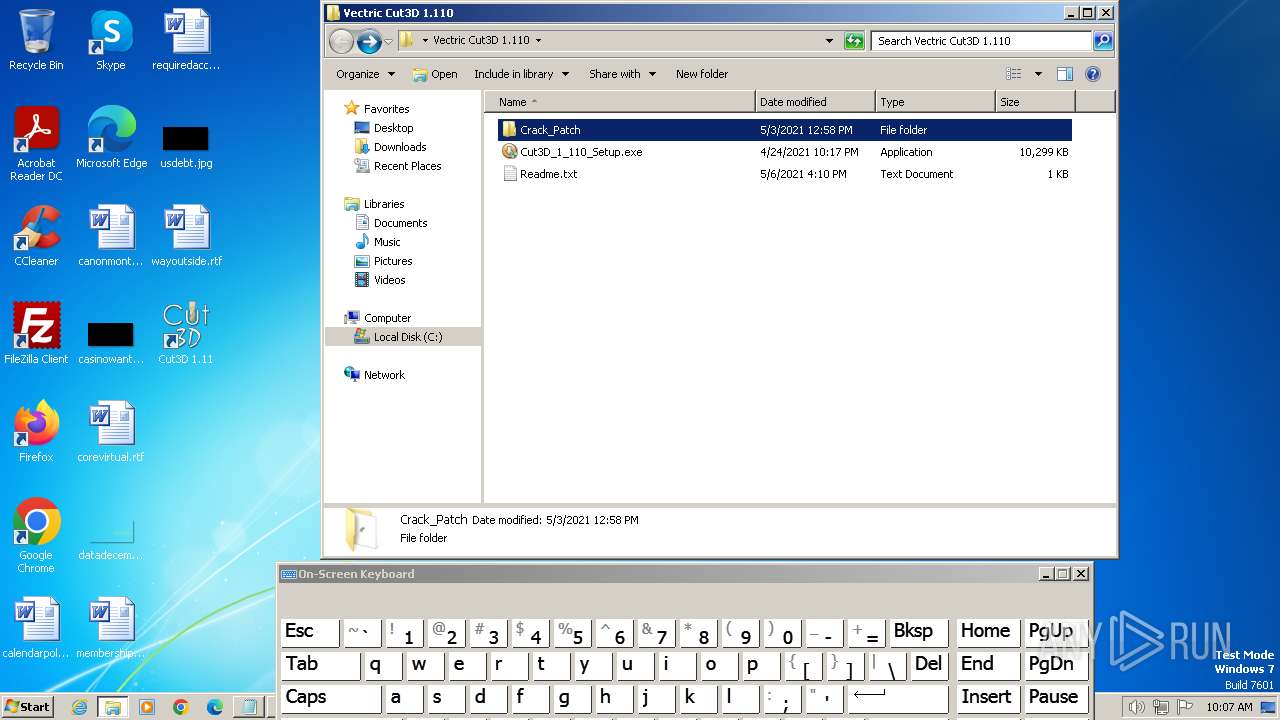Click the Del key on On-Screen Keyboard
1280x720 pixels.
click(929, 664)
